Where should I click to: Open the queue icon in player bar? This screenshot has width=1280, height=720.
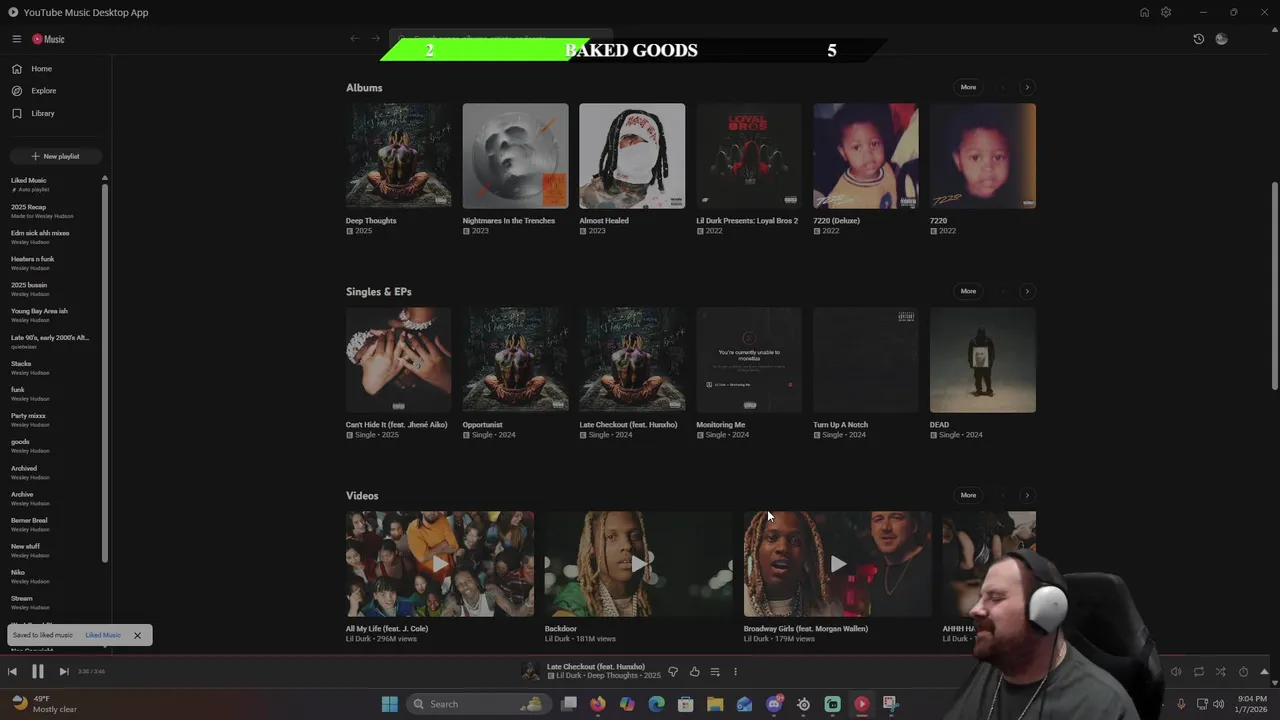click(715, 672)
